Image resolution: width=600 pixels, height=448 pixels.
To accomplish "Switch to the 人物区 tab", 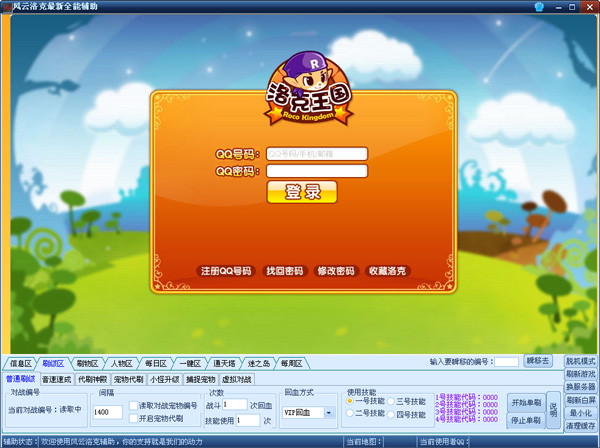I will tap(121, 363).
